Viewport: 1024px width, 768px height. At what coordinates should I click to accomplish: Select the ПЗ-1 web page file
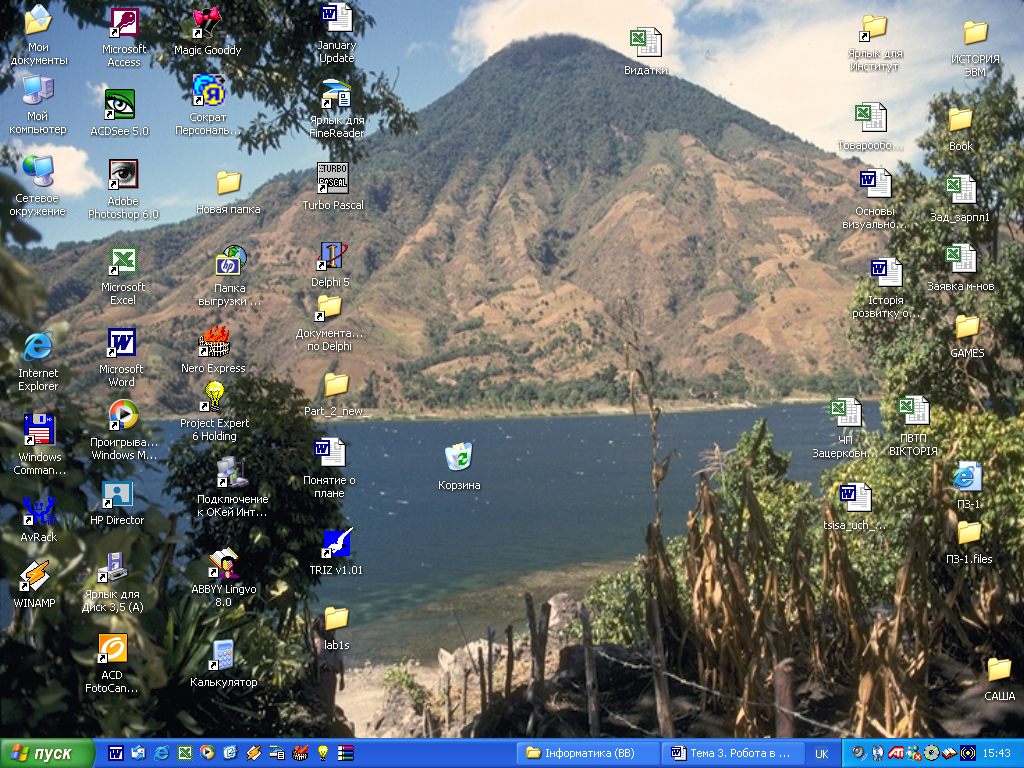click(x=968, y=477)
